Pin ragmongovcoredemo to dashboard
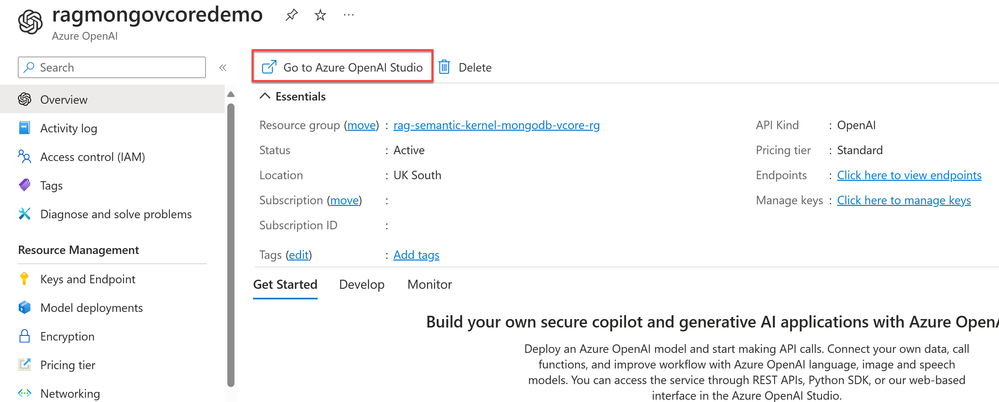999x402 pixels. tap(291, 16)
